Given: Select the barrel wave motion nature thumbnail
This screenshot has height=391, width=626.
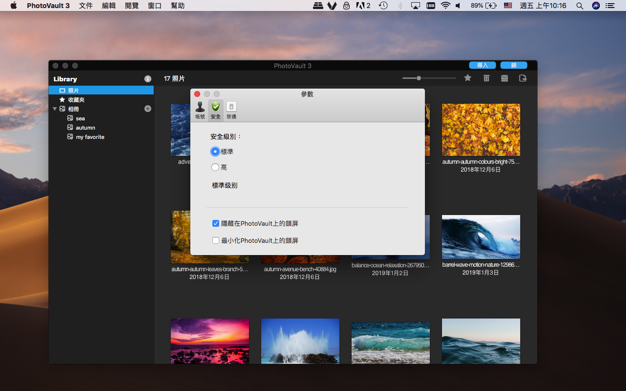Looking at the screenshot, I should click(x=481, y=237).
